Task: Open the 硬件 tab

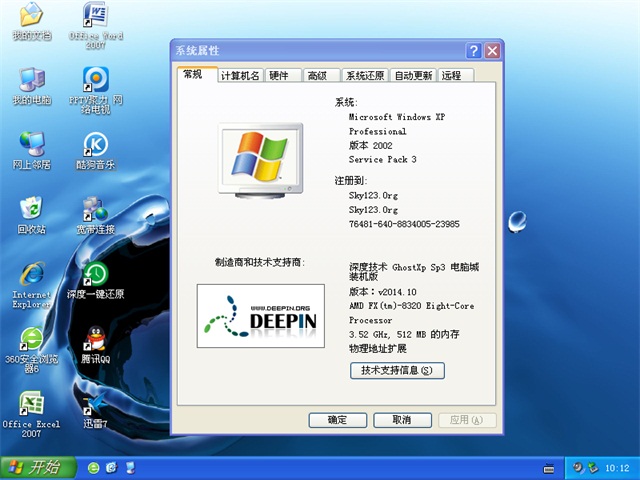Action: pos(279,76)
